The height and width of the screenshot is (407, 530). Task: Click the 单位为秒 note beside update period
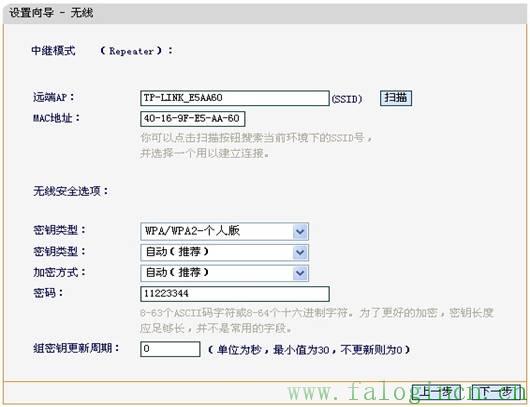[309, 350]
